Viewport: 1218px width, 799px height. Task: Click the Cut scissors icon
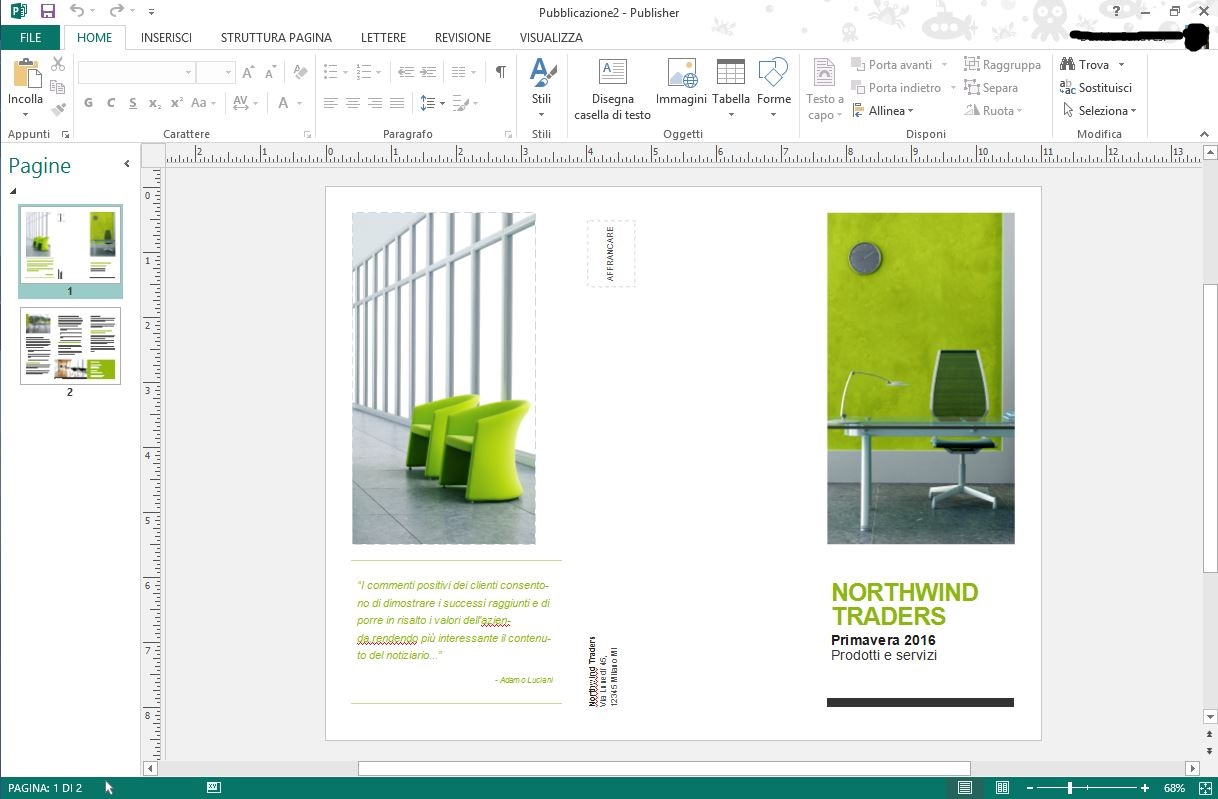58,65
